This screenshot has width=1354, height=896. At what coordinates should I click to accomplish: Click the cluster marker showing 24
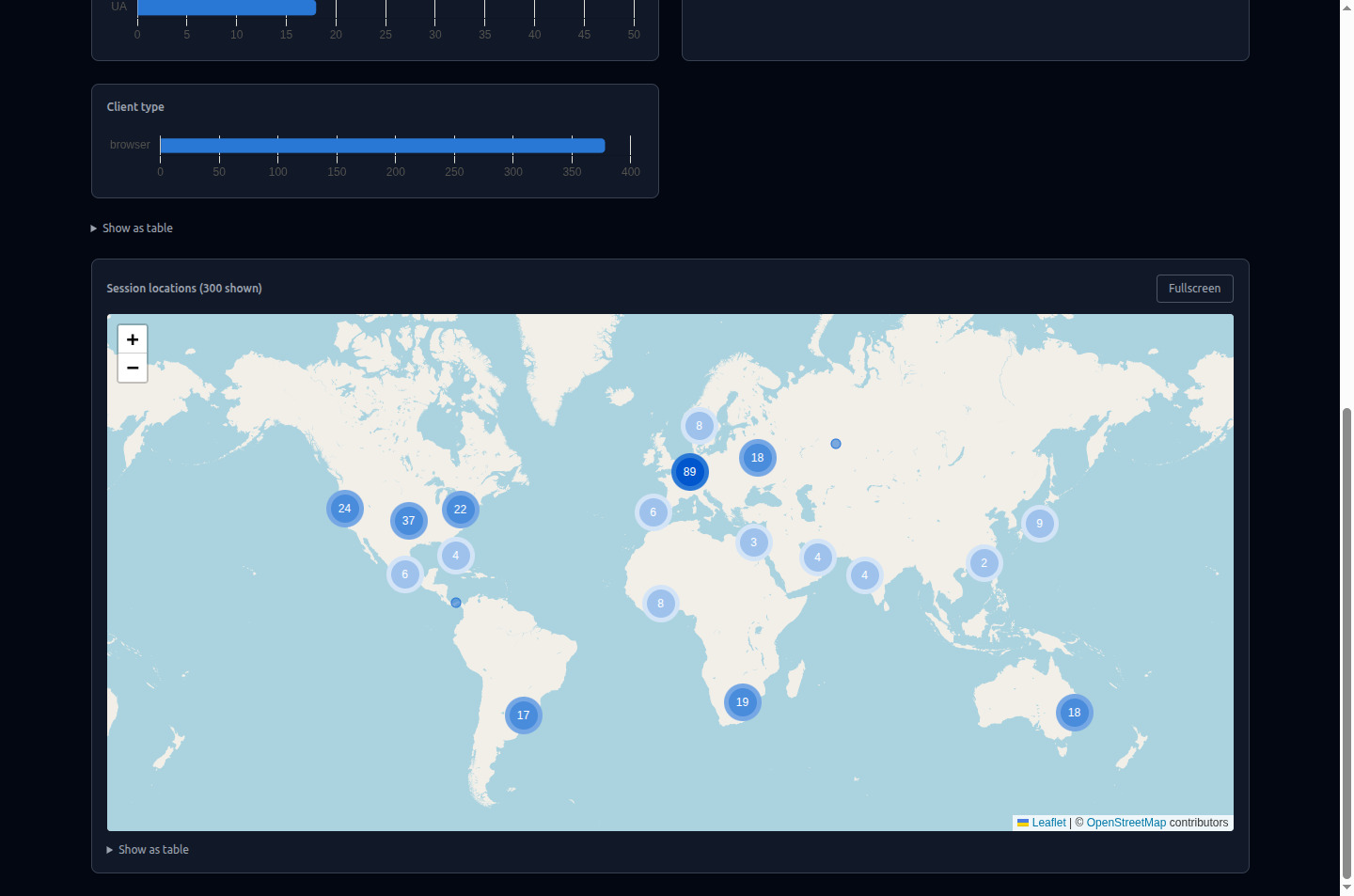point(345,509)
